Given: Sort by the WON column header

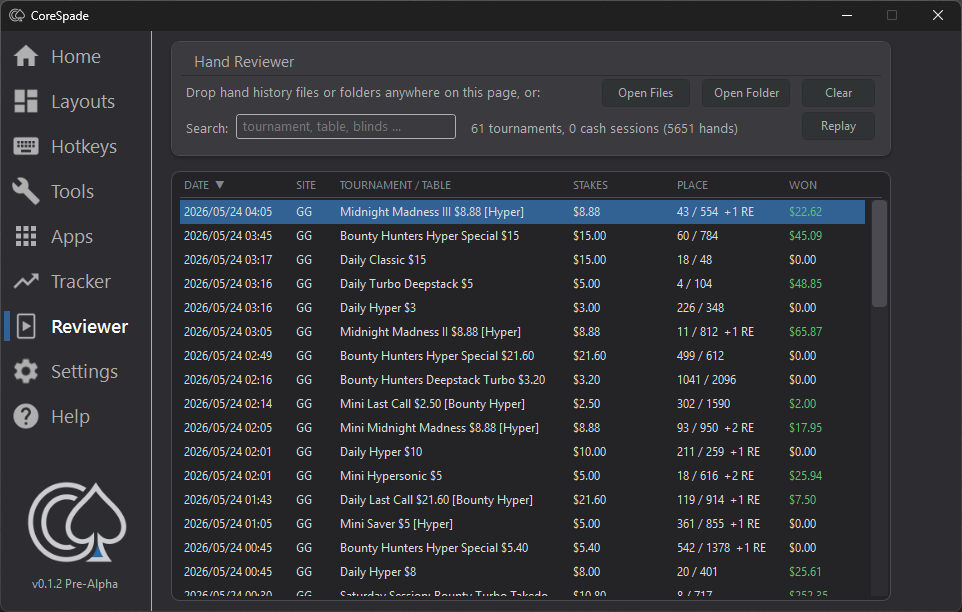Looking at the screenshot, I should [x=802, y=185].
